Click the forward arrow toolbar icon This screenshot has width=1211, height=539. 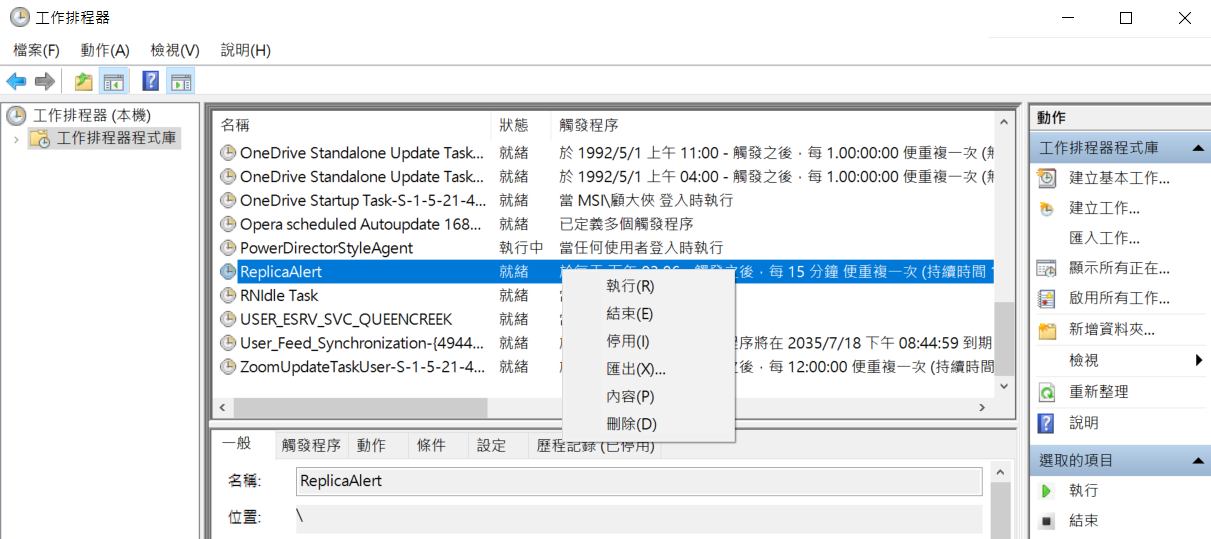(44, 82)
